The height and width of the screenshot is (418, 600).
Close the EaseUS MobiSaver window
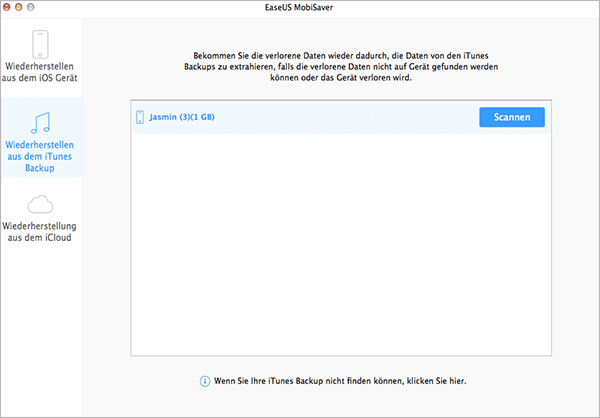(x=7, y=7)
